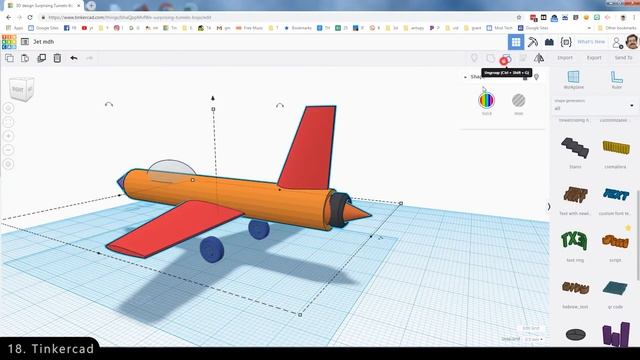
Task: Select the Text with newline shape
Action: coord(575,195)
